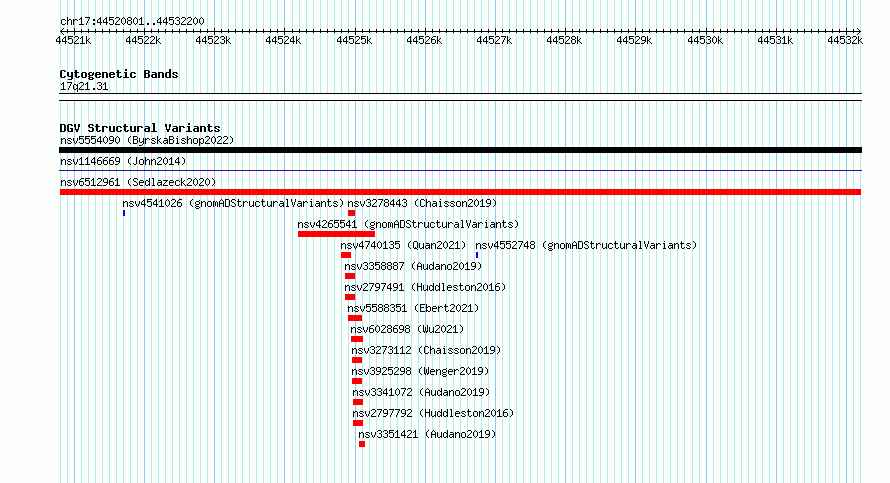890x483 pixels.
Task: Click the 44532k ruler tick label
Action: tap(845, 40)
